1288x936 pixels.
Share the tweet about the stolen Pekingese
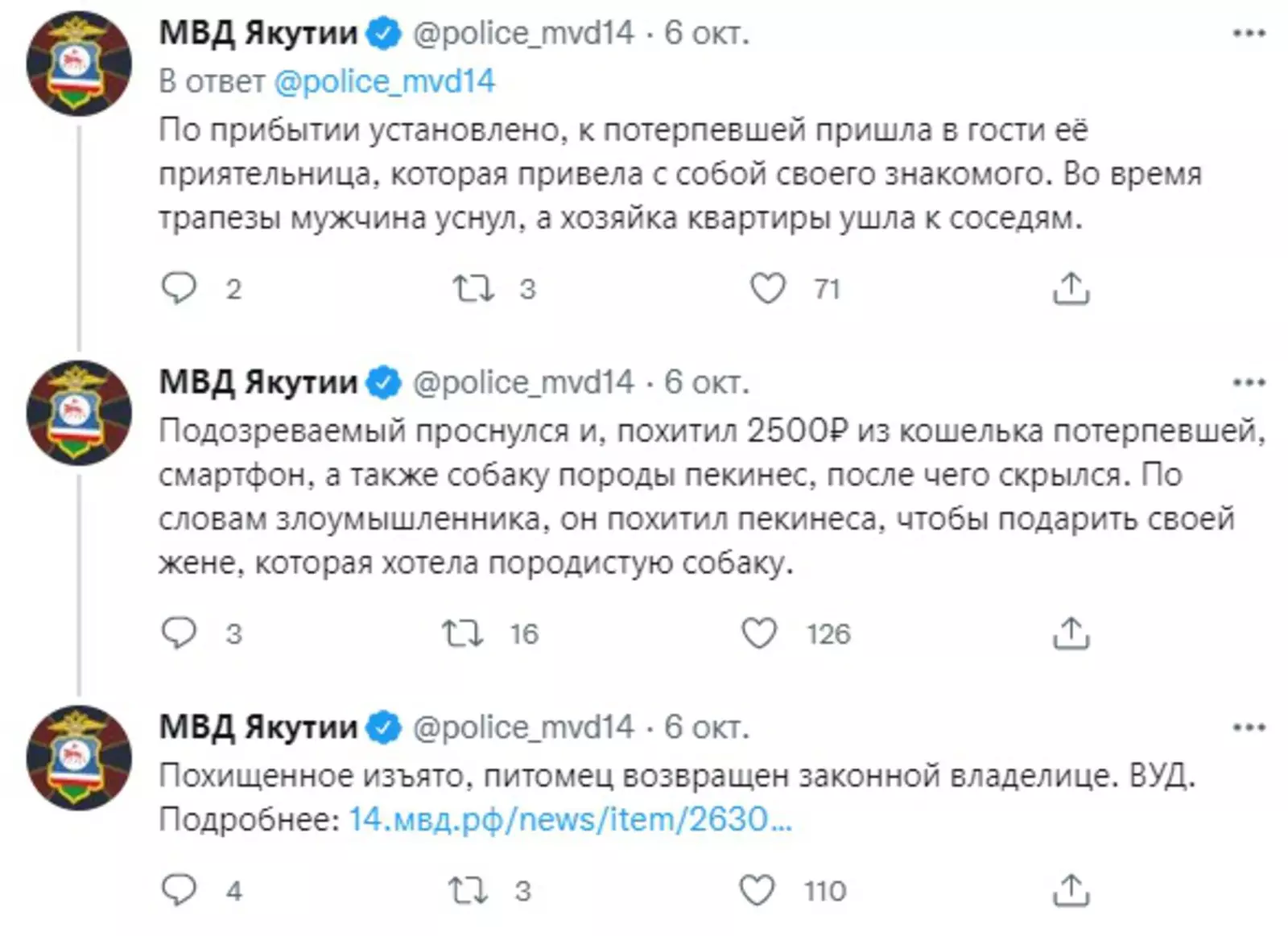coord(1071,633)
